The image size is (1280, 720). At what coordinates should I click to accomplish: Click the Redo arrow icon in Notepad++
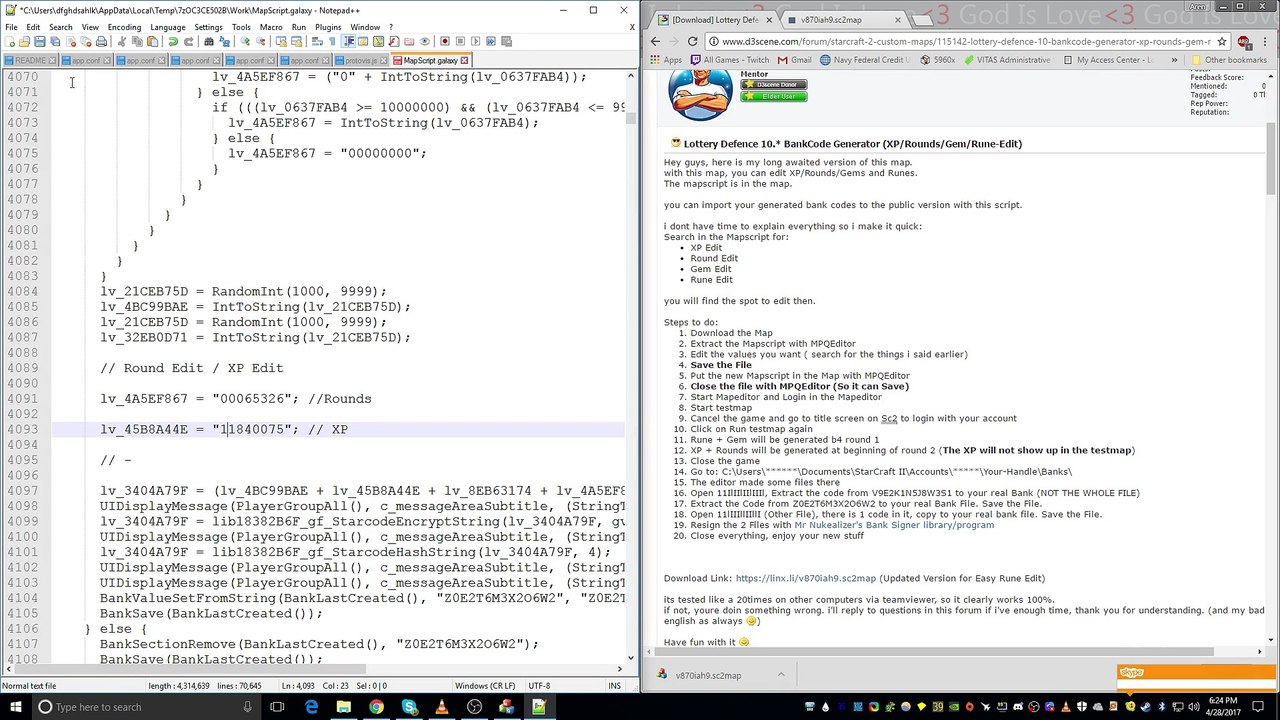(188, 41)
